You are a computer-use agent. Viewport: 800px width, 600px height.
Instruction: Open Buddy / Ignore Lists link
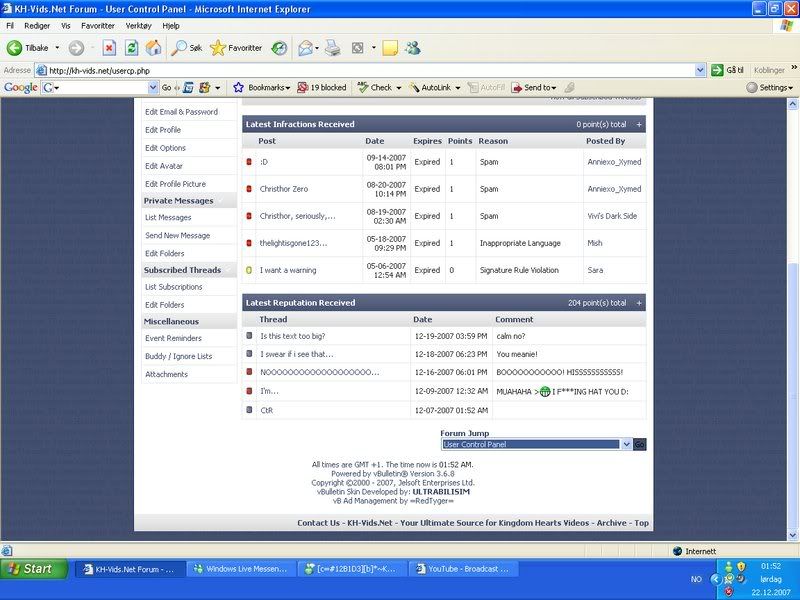pos(179,356)
